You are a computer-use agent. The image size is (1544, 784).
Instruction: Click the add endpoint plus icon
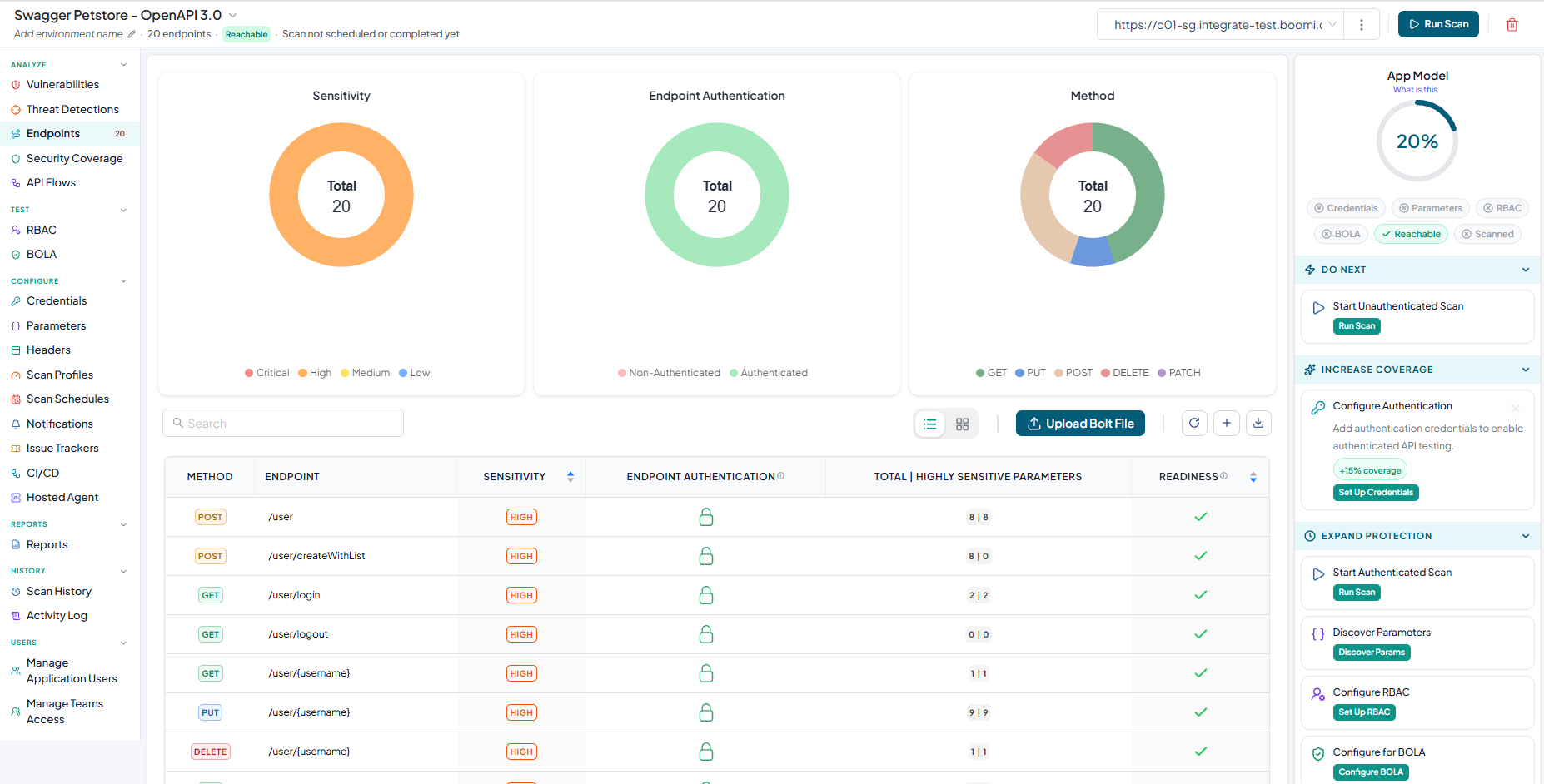[x=1227, y=423]
